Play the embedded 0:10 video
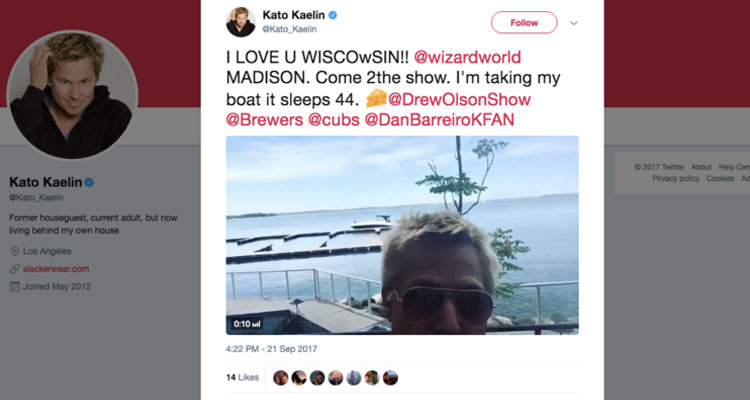Image resolution: width=750 pixels, height=400 pixels. tap(402, 235)
